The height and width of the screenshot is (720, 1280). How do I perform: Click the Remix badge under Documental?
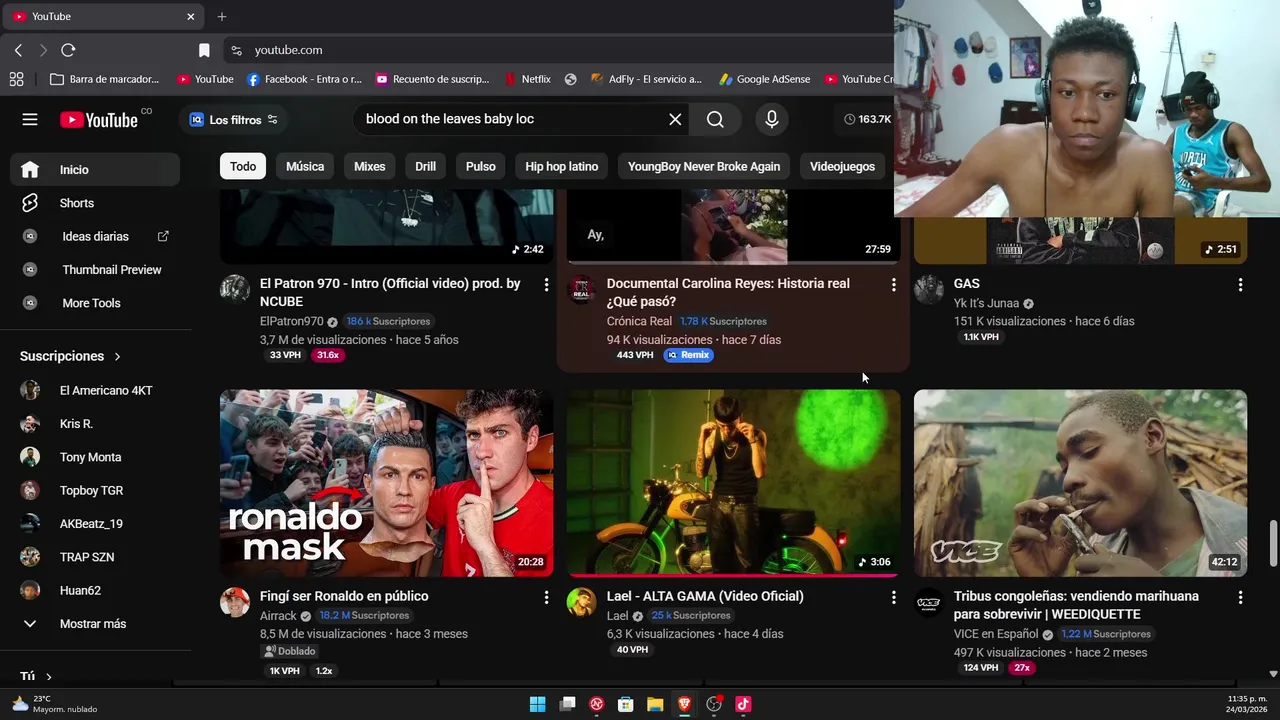688,355
